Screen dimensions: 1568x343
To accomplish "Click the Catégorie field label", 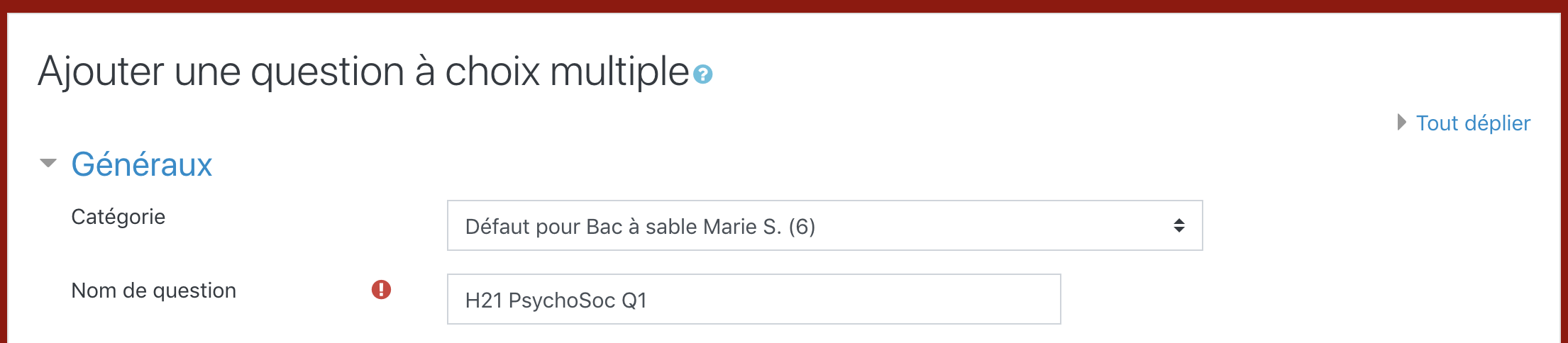I will (118, 217).
